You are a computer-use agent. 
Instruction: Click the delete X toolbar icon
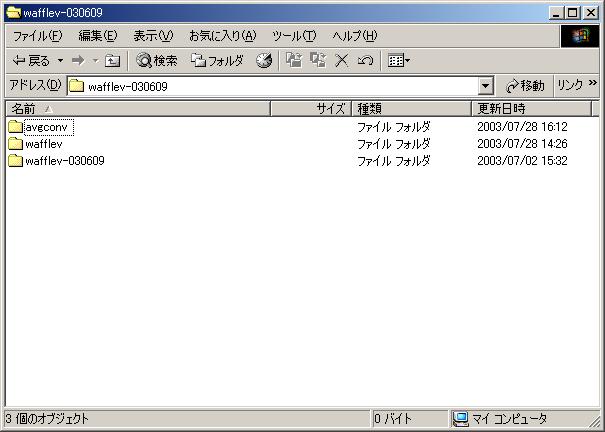click(x=341, y=61)
